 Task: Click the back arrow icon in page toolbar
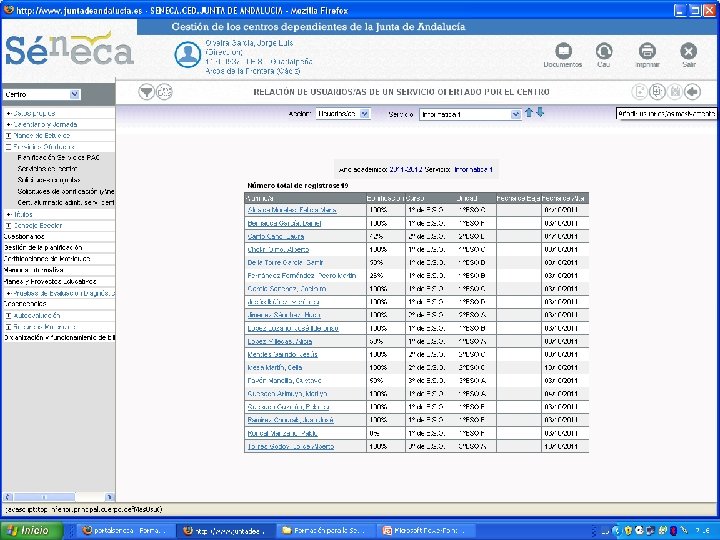tap(692, 92)
